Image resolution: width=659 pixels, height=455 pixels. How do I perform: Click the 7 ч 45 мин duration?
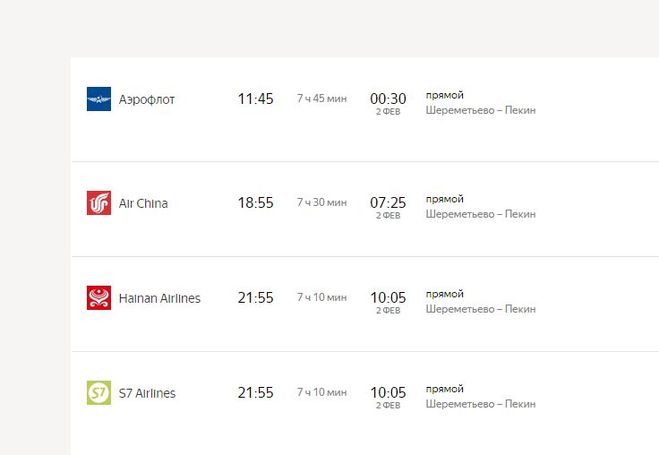322,99
